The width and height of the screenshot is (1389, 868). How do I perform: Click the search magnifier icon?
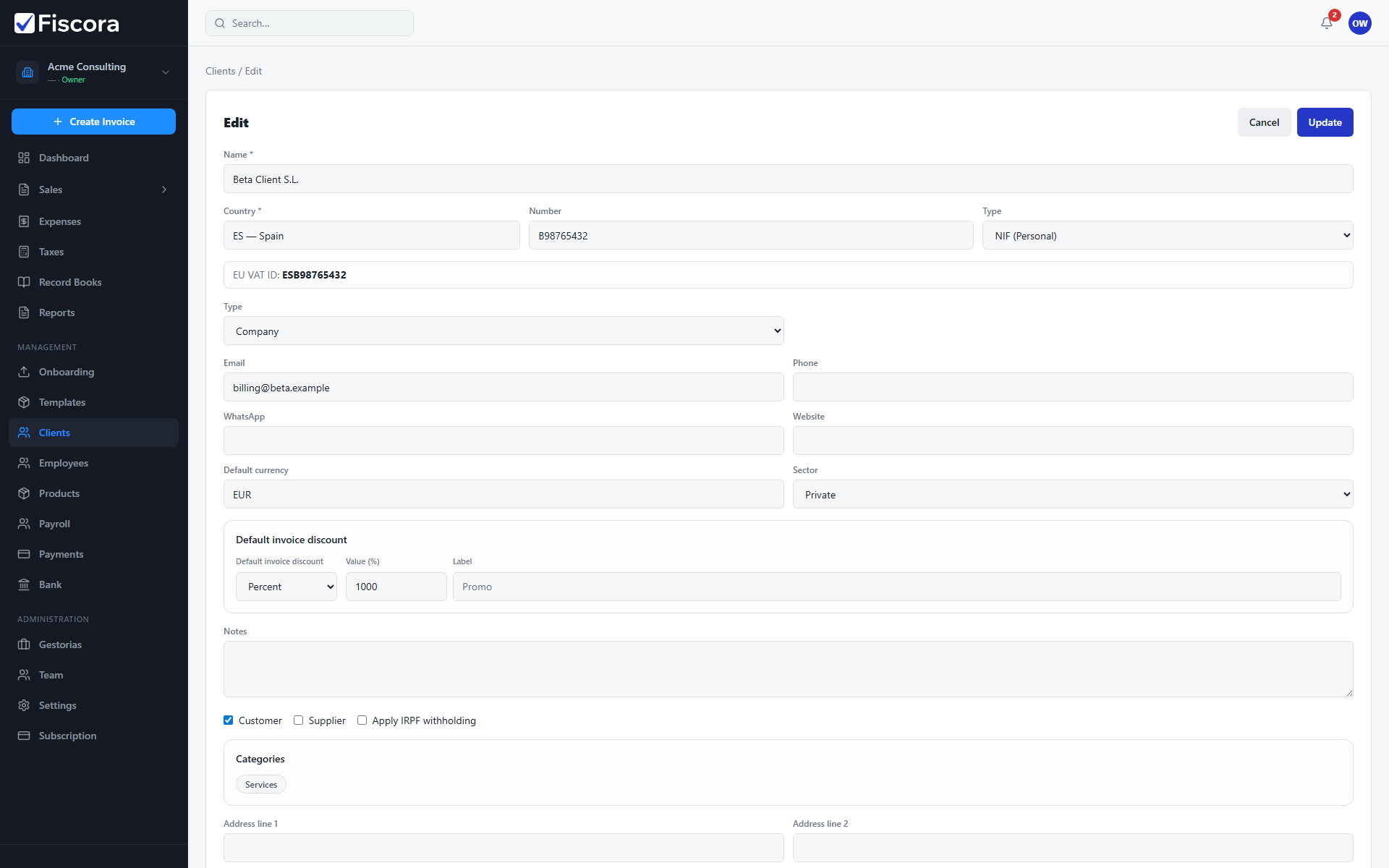220,23
